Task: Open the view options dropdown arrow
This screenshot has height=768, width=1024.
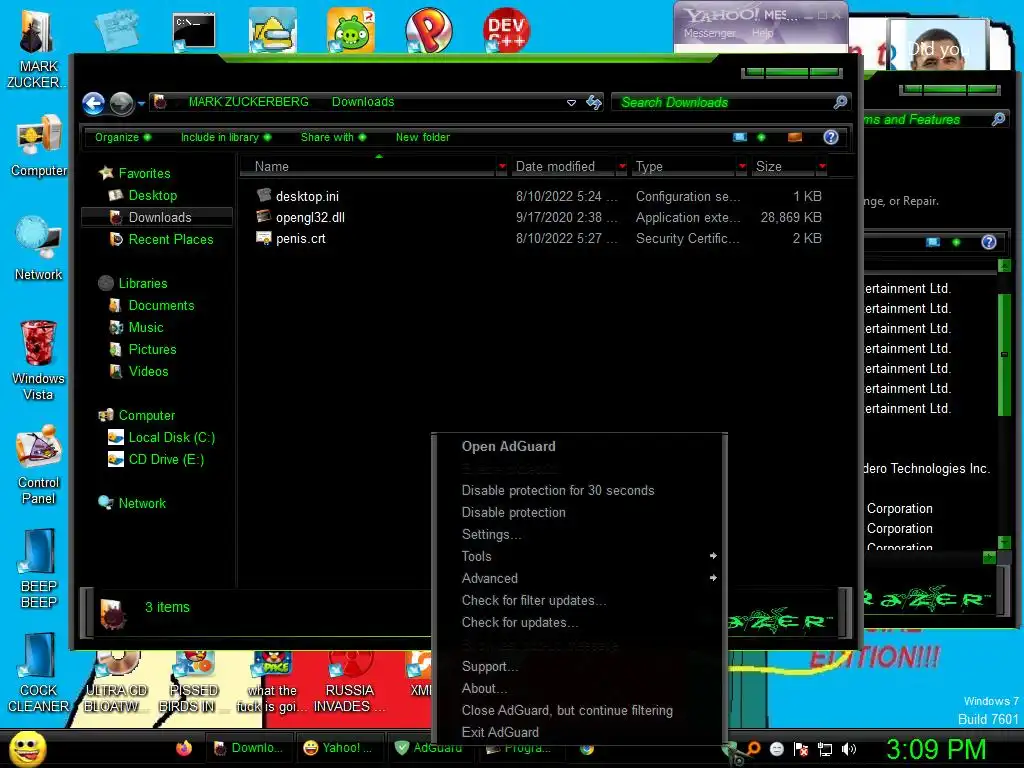Action: [x=761, y=137]
